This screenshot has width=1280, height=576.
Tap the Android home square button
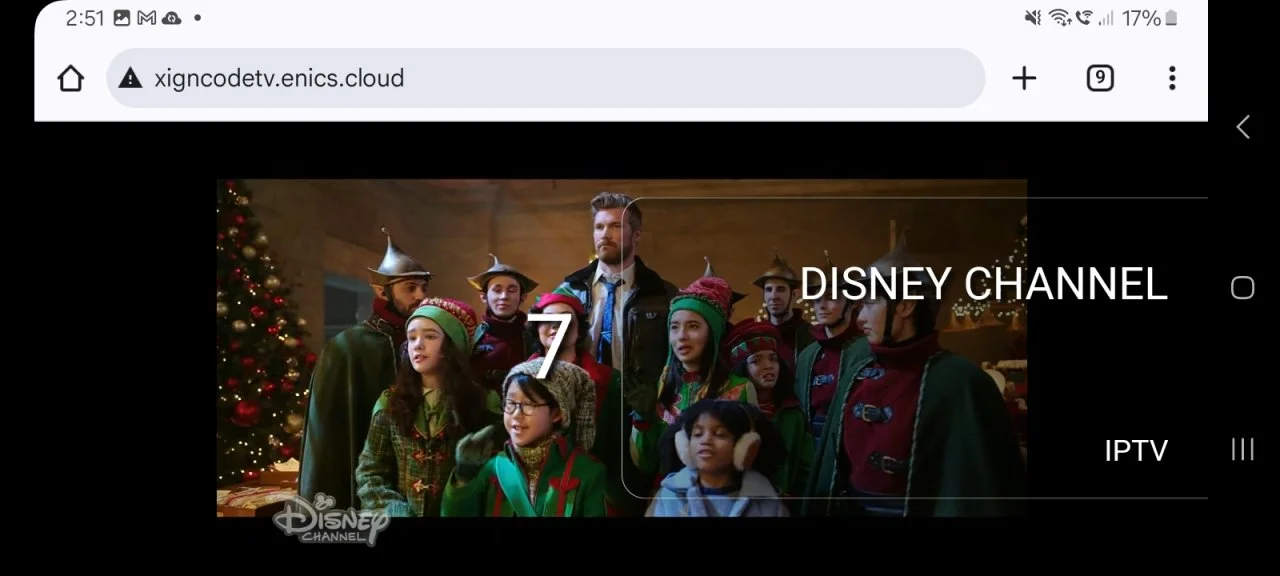click(x=1242, y=288)
